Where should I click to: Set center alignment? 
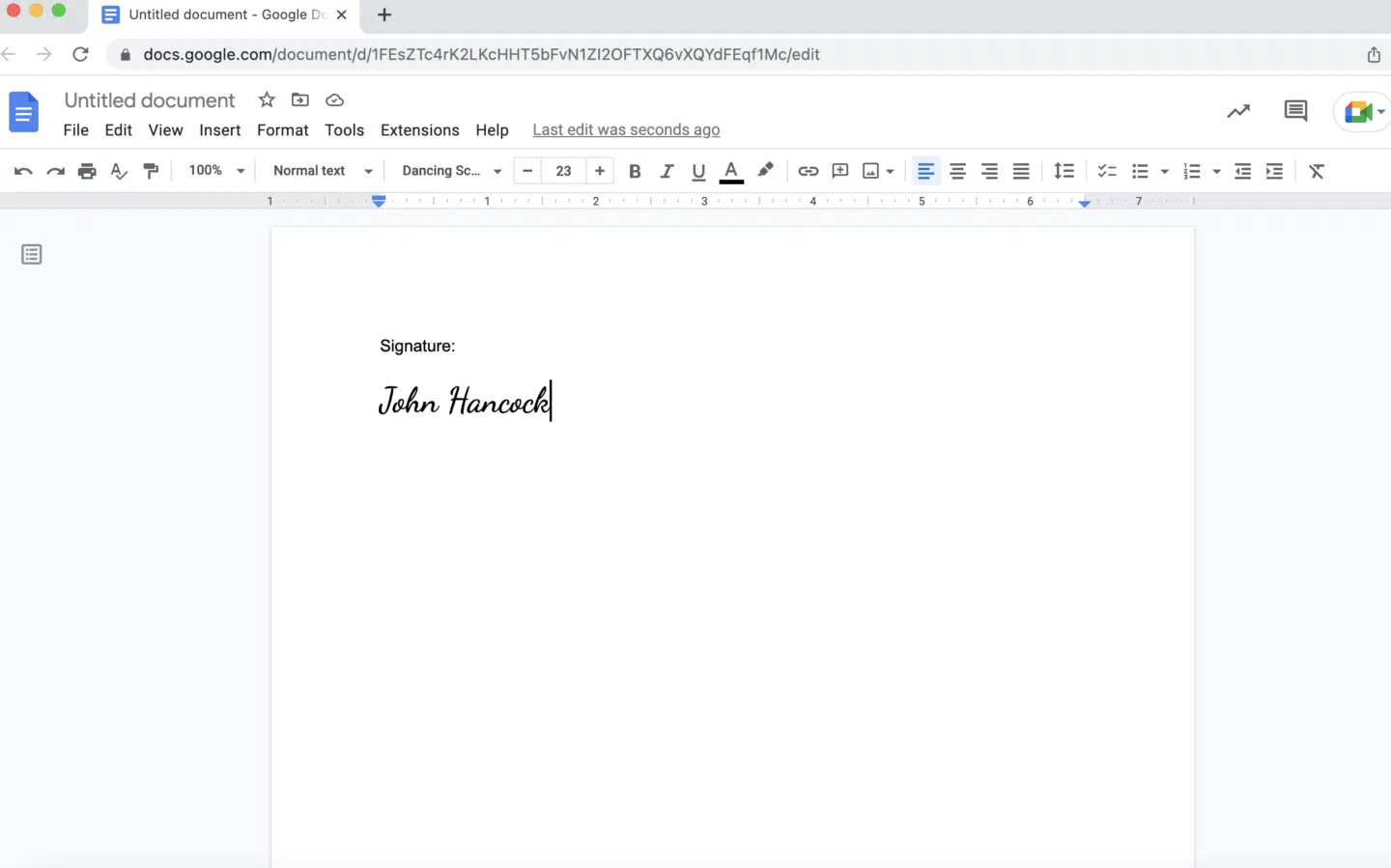tap(957, 171)
